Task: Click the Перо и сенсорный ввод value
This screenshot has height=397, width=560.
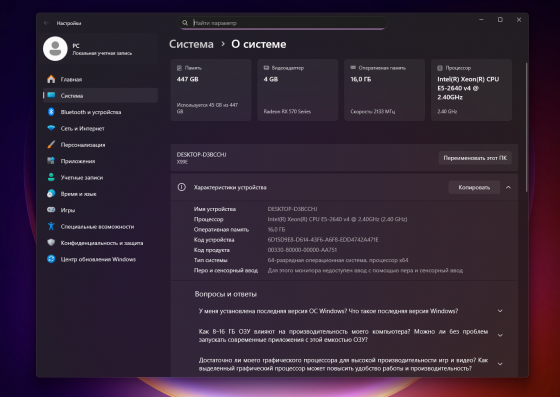Action: [365, 270]
